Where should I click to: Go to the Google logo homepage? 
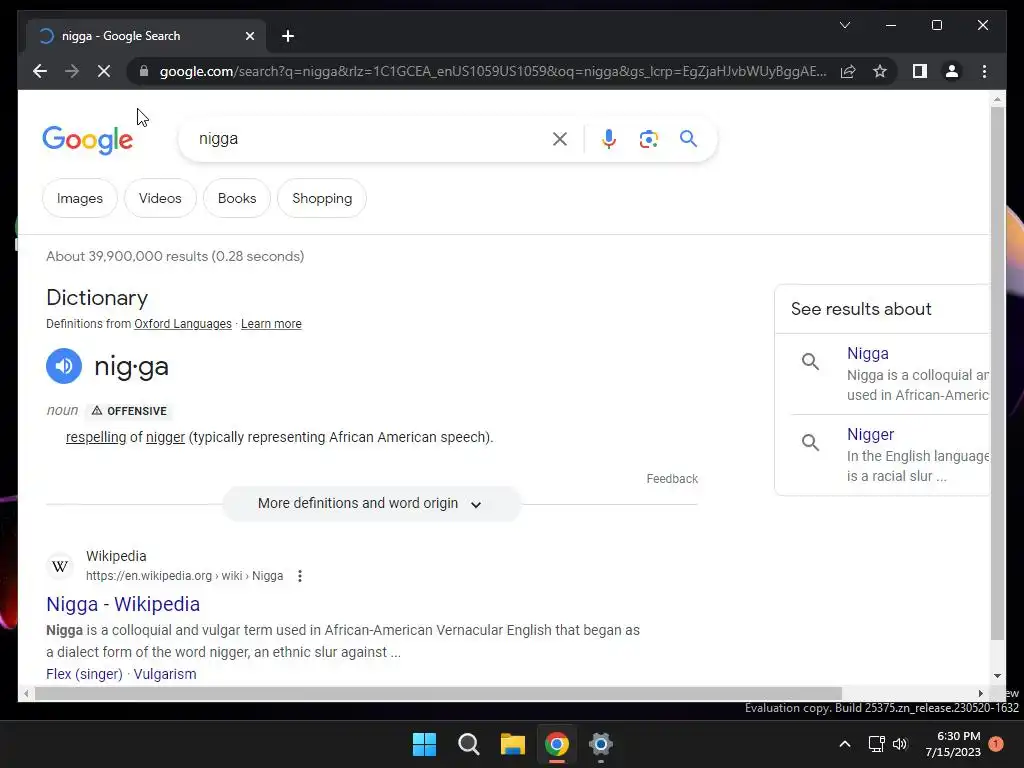point(88,139)
